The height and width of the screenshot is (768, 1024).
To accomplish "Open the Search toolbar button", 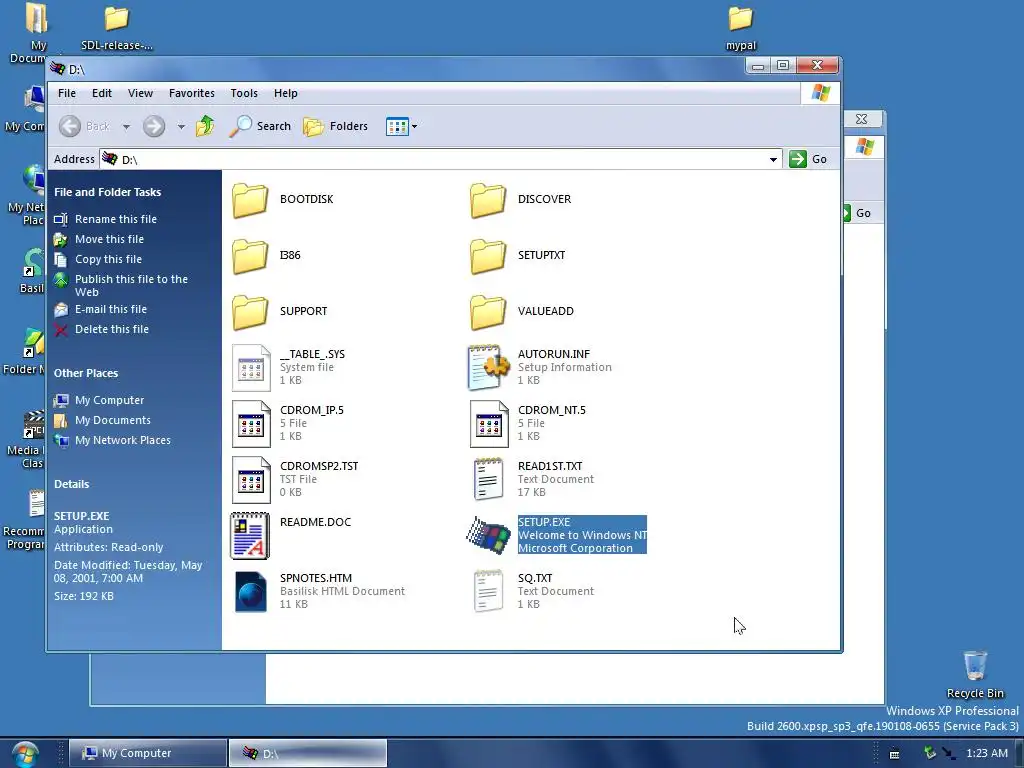I will click(x=260, y=126).
